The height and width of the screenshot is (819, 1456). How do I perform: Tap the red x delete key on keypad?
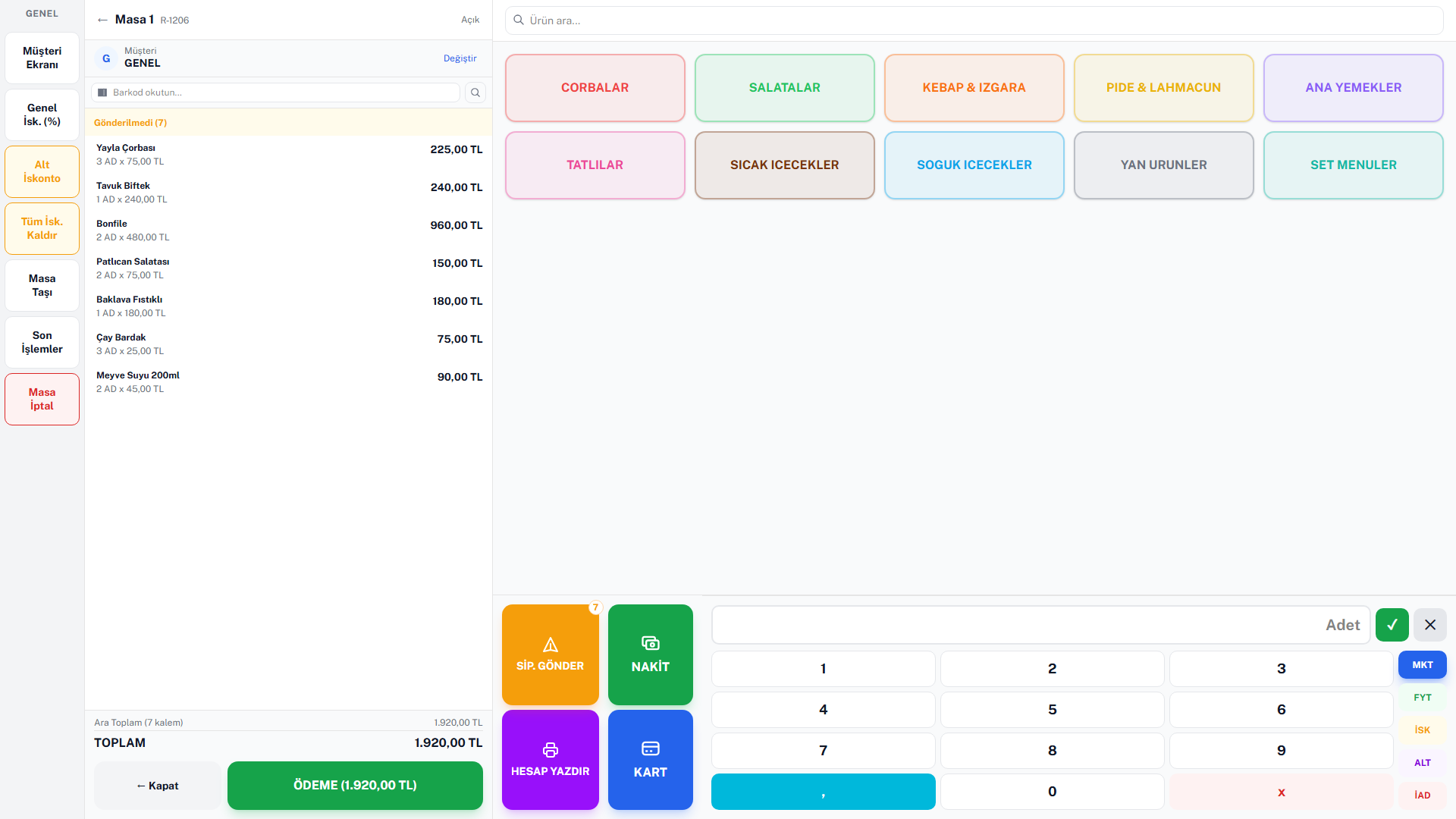pos(1282,792)
